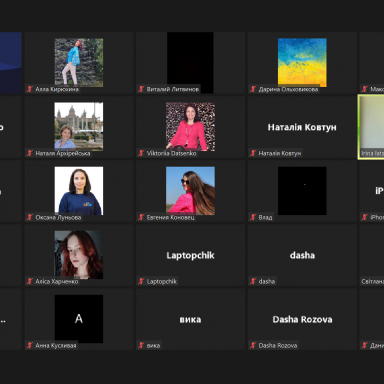The height and width of the screenshot is (384, 384).
Task: Click muted mic icon by Viktoriia Datsenko
Action: pyautogui.click(x=141, y=153)
